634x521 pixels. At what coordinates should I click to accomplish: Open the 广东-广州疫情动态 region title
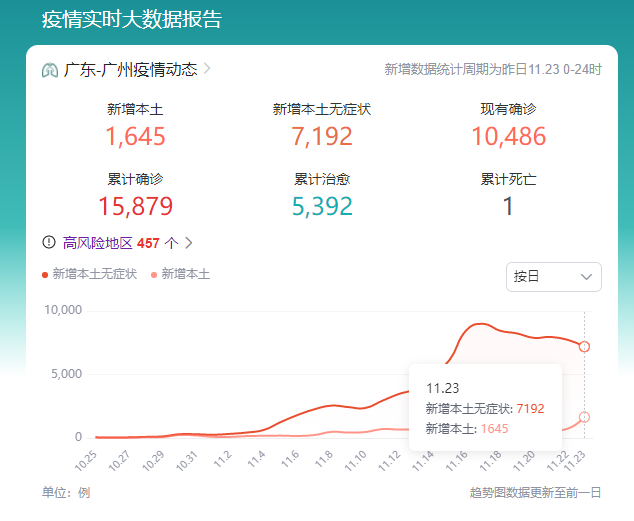[x=130, y=70]
